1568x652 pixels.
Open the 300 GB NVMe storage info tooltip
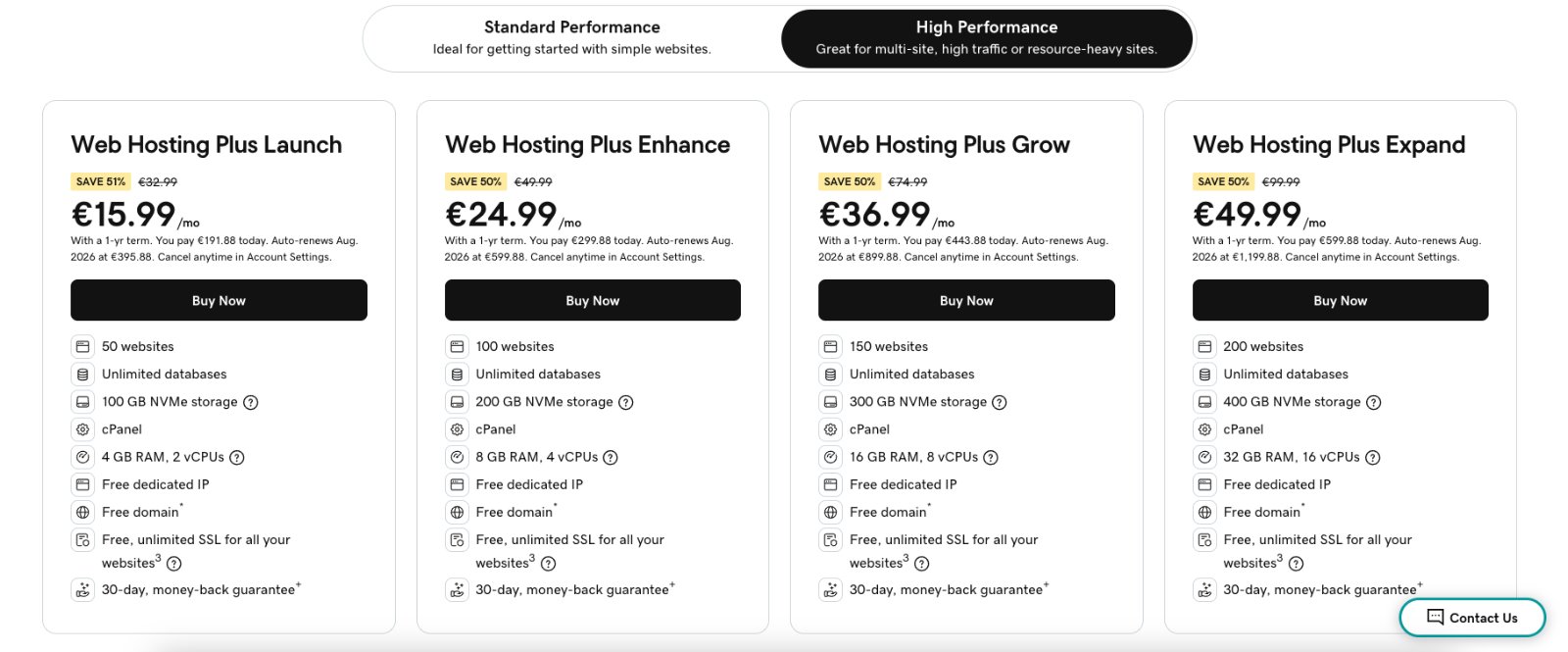tap(1000, 402)
